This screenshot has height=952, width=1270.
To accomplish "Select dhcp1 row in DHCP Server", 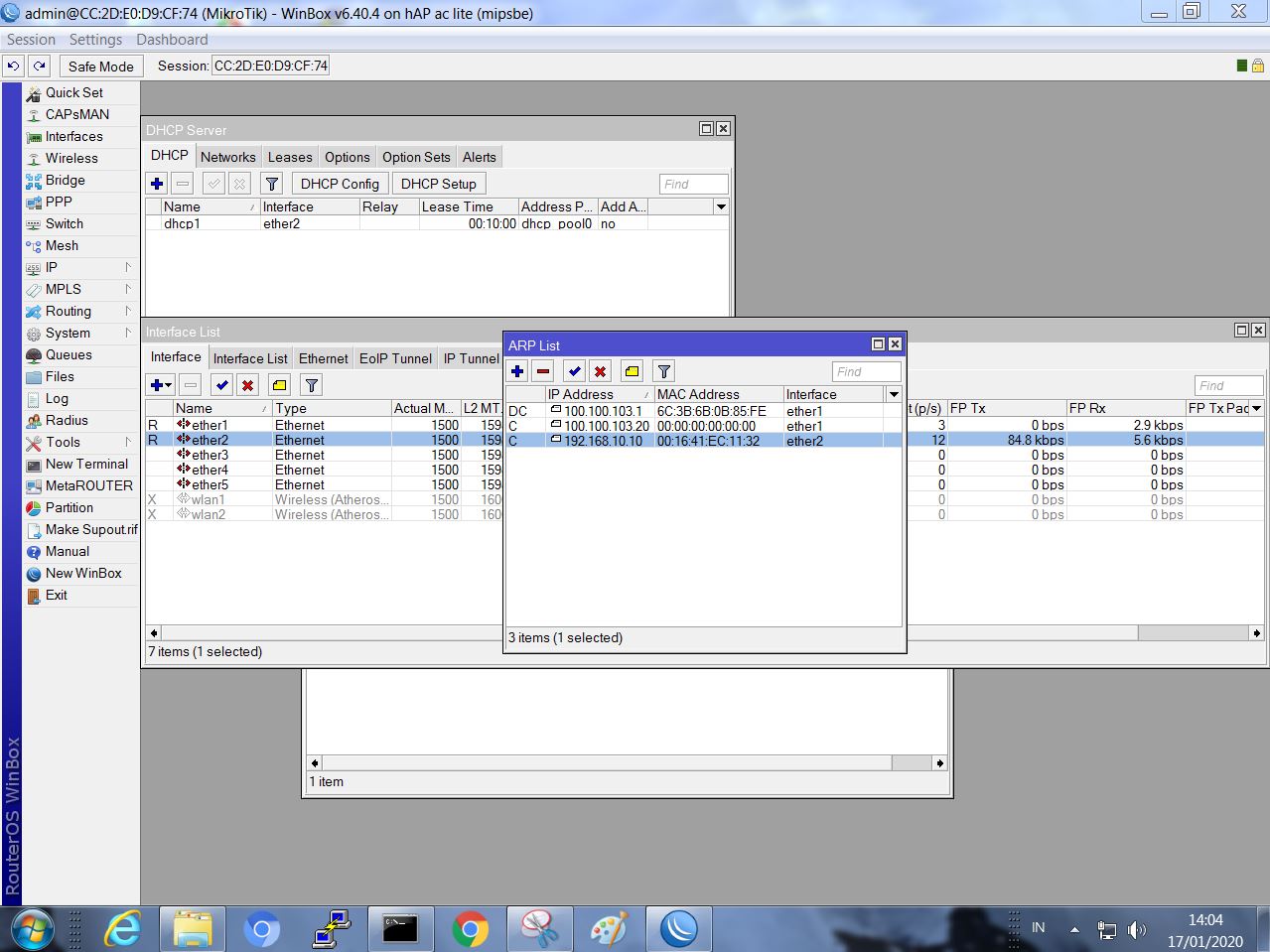I will pos(437,223).
